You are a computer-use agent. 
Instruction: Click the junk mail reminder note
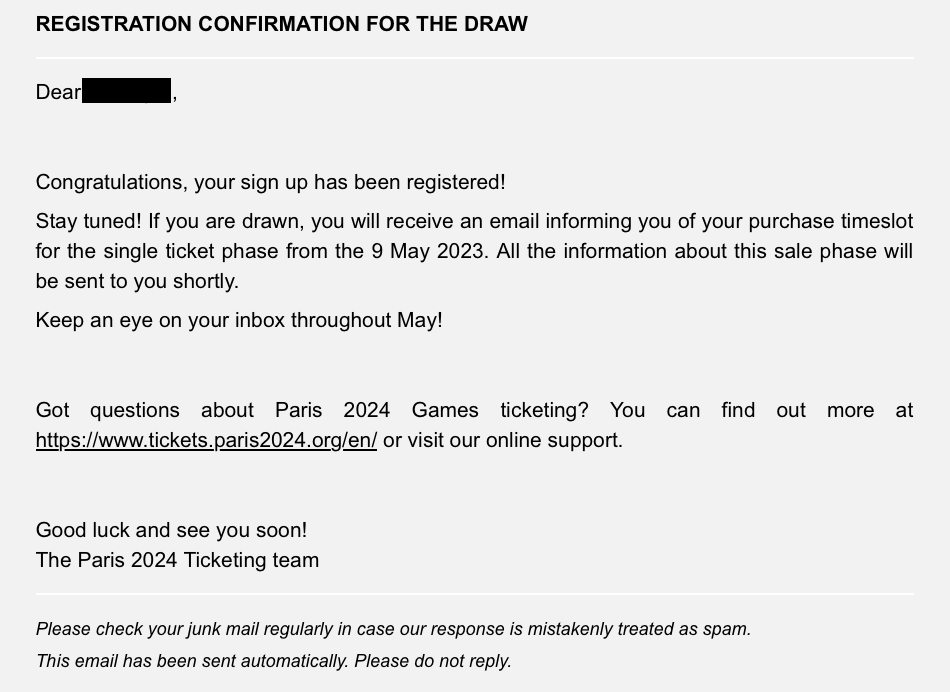[x=393, y=629]
